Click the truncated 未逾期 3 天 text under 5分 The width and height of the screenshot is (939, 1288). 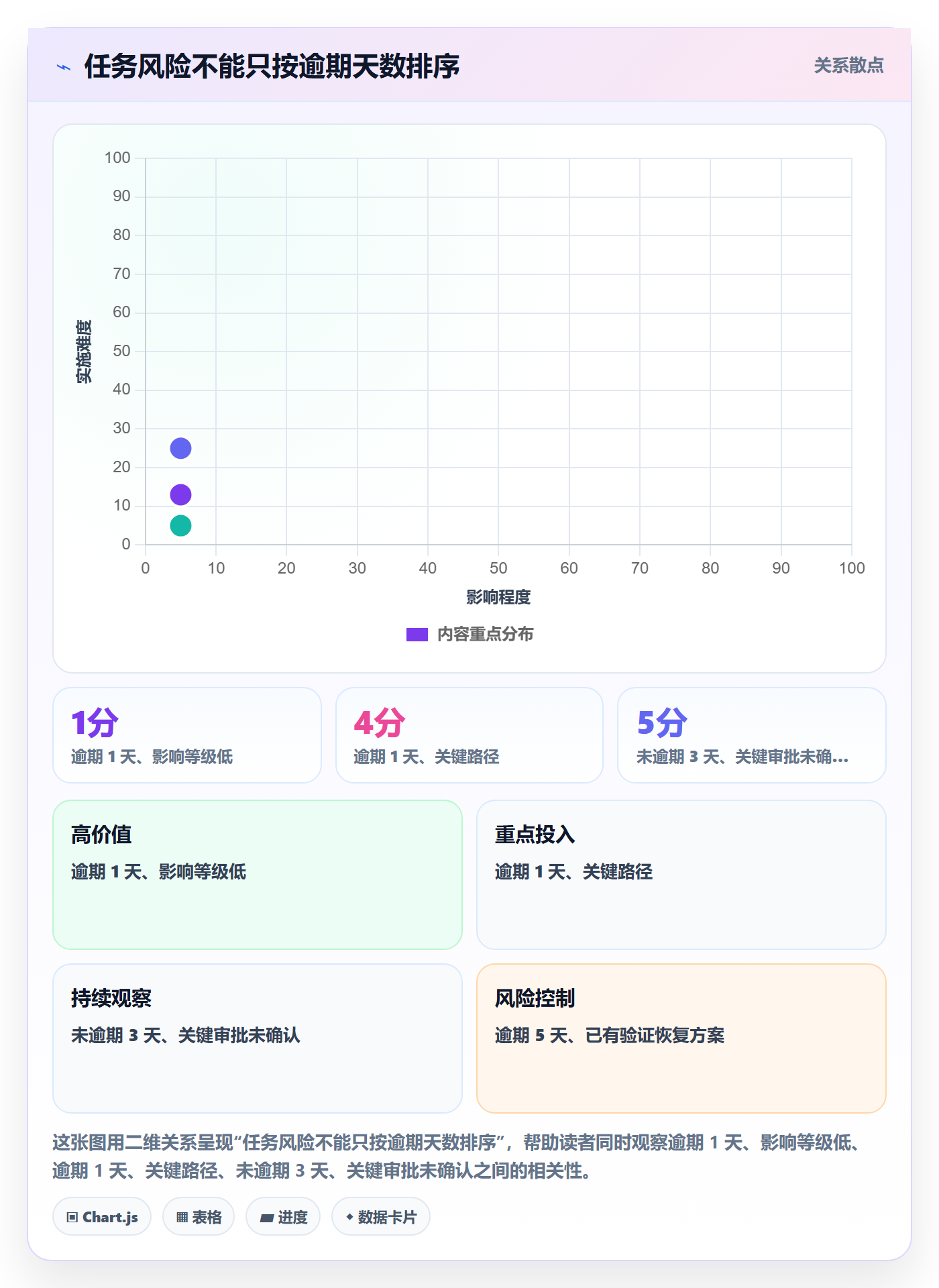(x=742, y=757)
